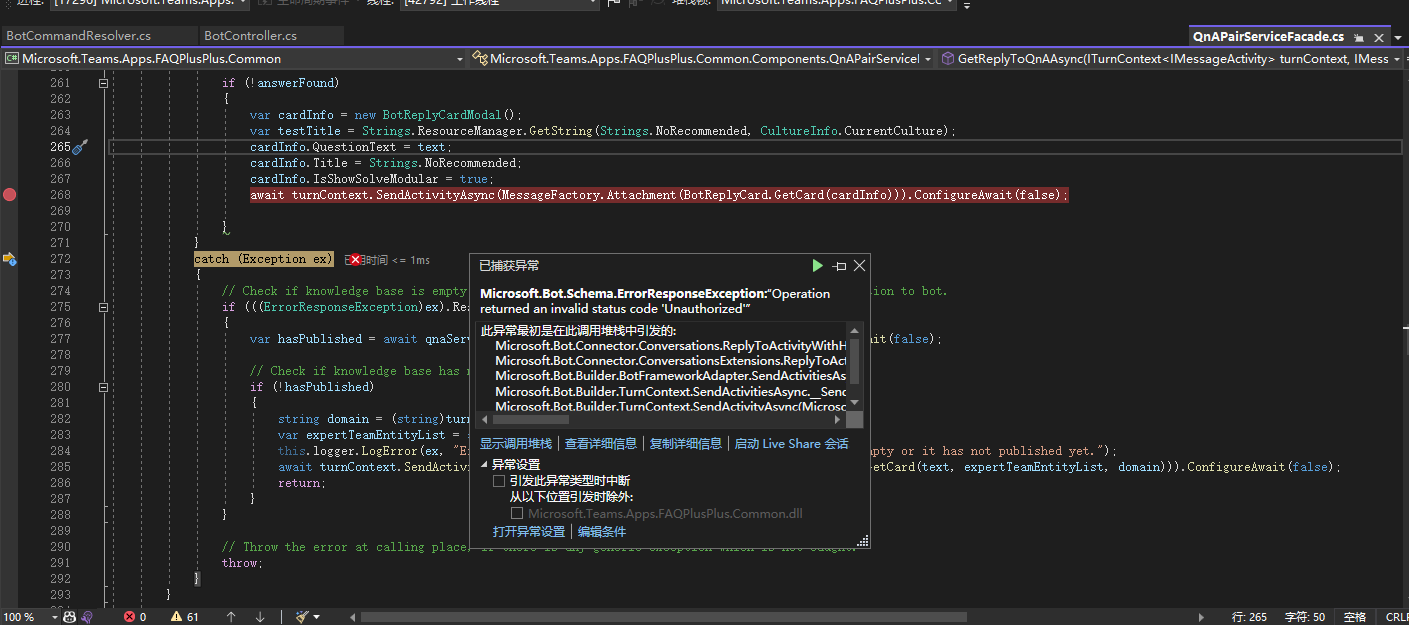The width and height of the screenshot is (1409, 625).
Task: Click the call stack horizontal scrollbar left arrow
Action: (x=487, y=420)
